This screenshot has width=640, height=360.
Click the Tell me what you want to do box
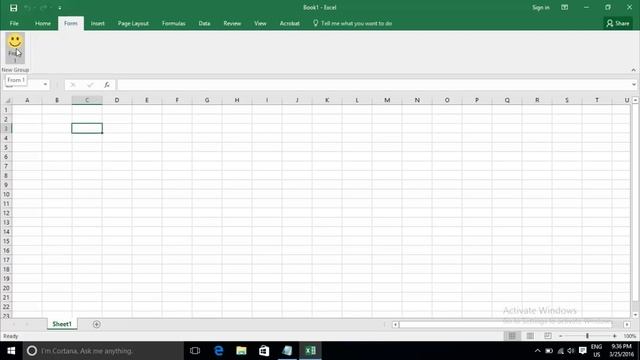pos(353,23)
